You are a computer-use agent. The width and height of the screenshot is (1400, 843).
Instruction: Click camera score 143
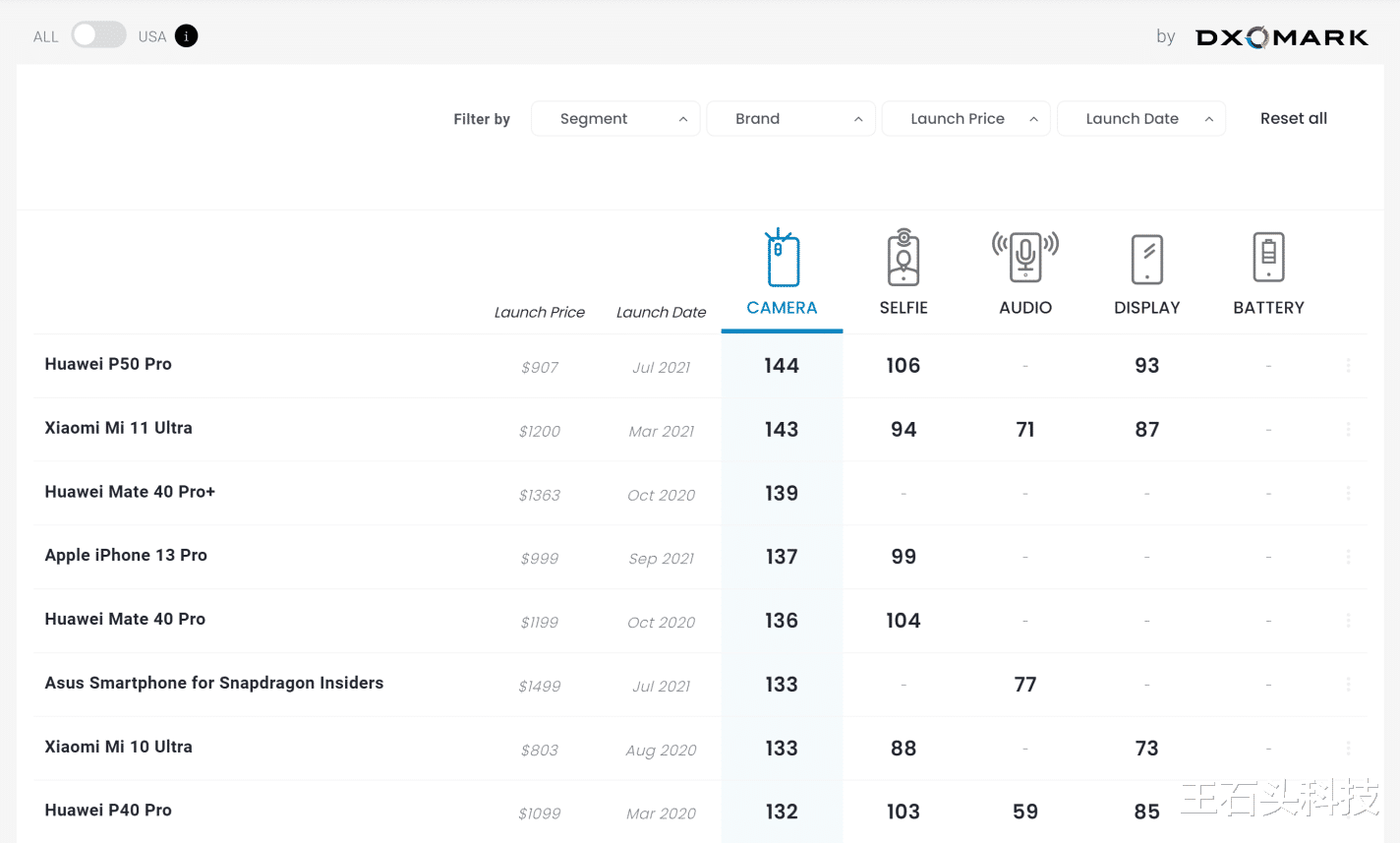point(782,430)
